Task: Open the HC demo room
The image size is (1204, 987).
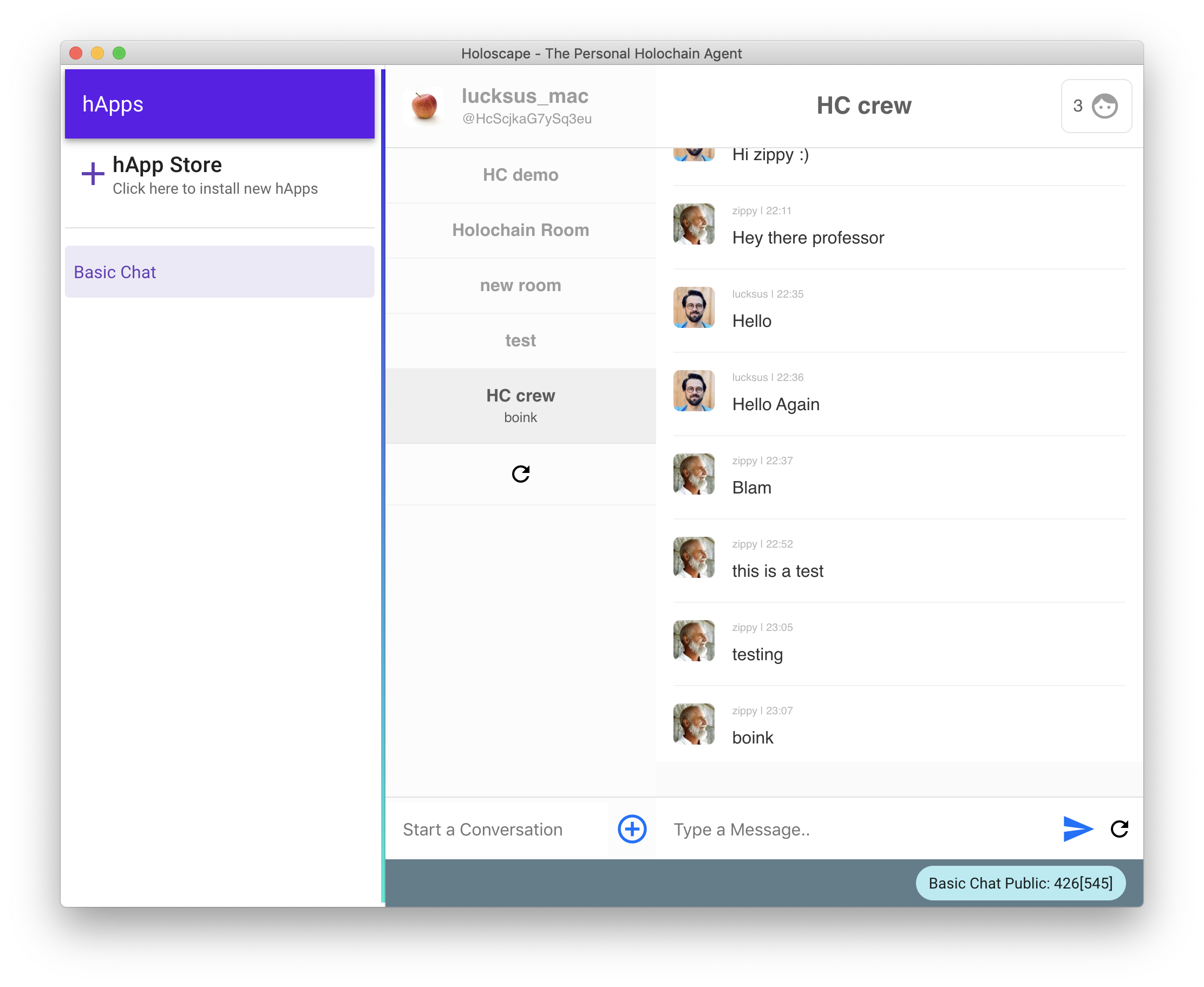Action: tap(520, 175)
